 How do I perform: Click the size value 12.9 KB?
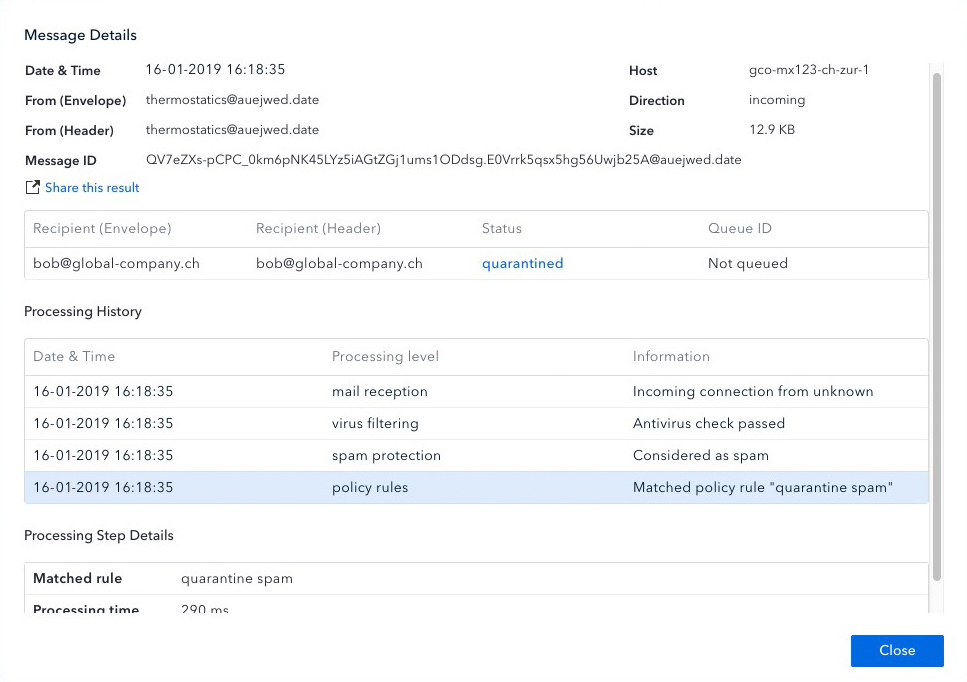tap(772, 130)
